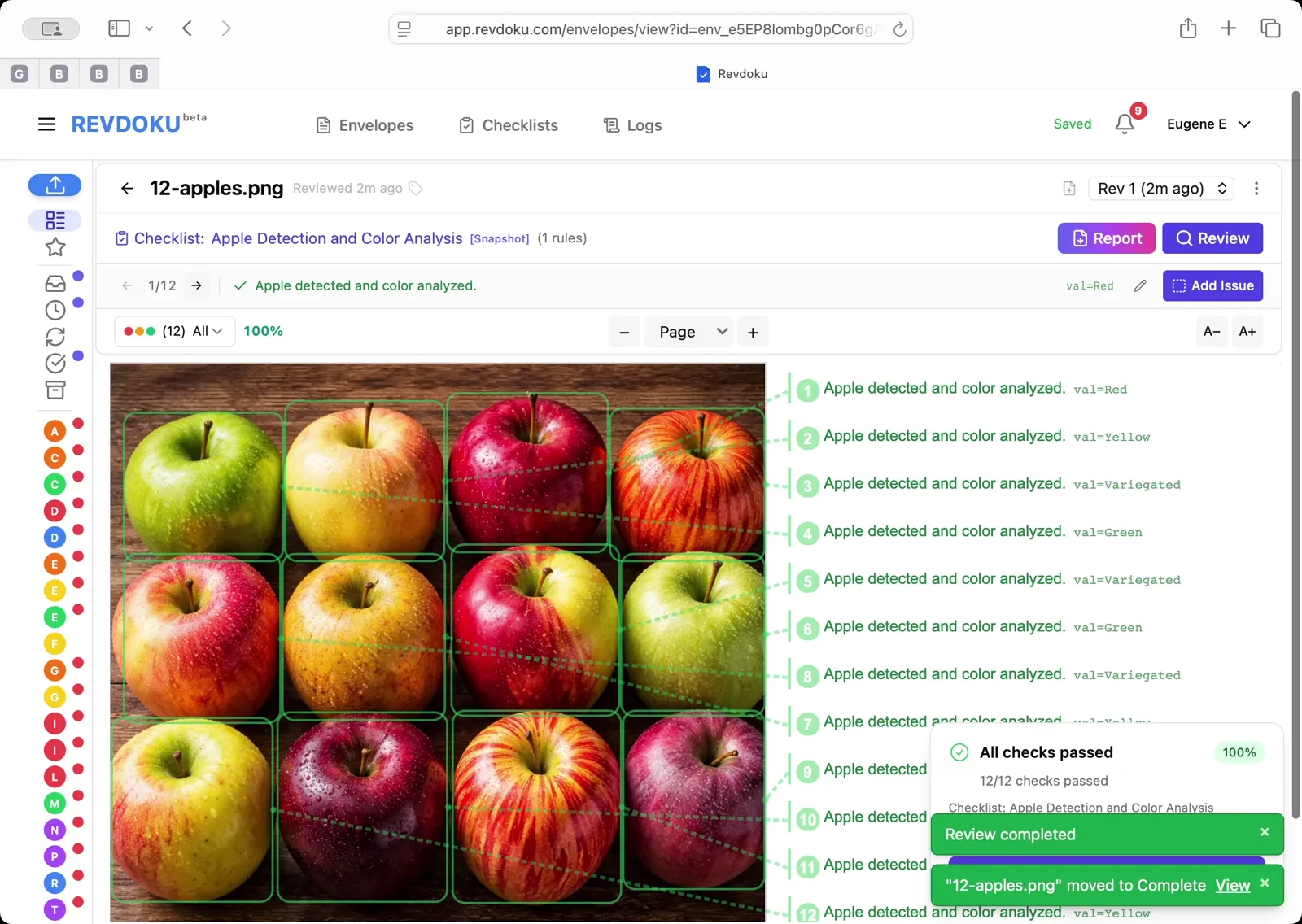
Task: Open completed items via check circle icon
Action: click(55, 364)
